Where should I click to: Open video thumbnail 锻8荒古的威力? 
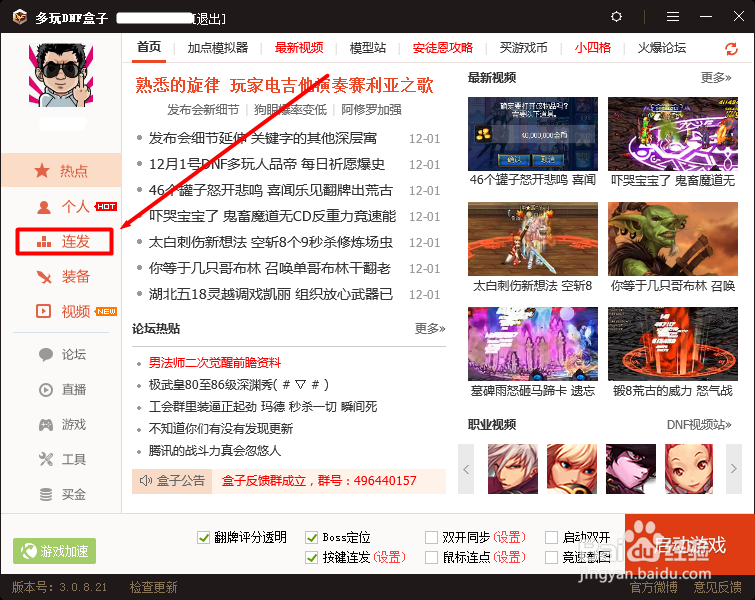click(673, 344)
